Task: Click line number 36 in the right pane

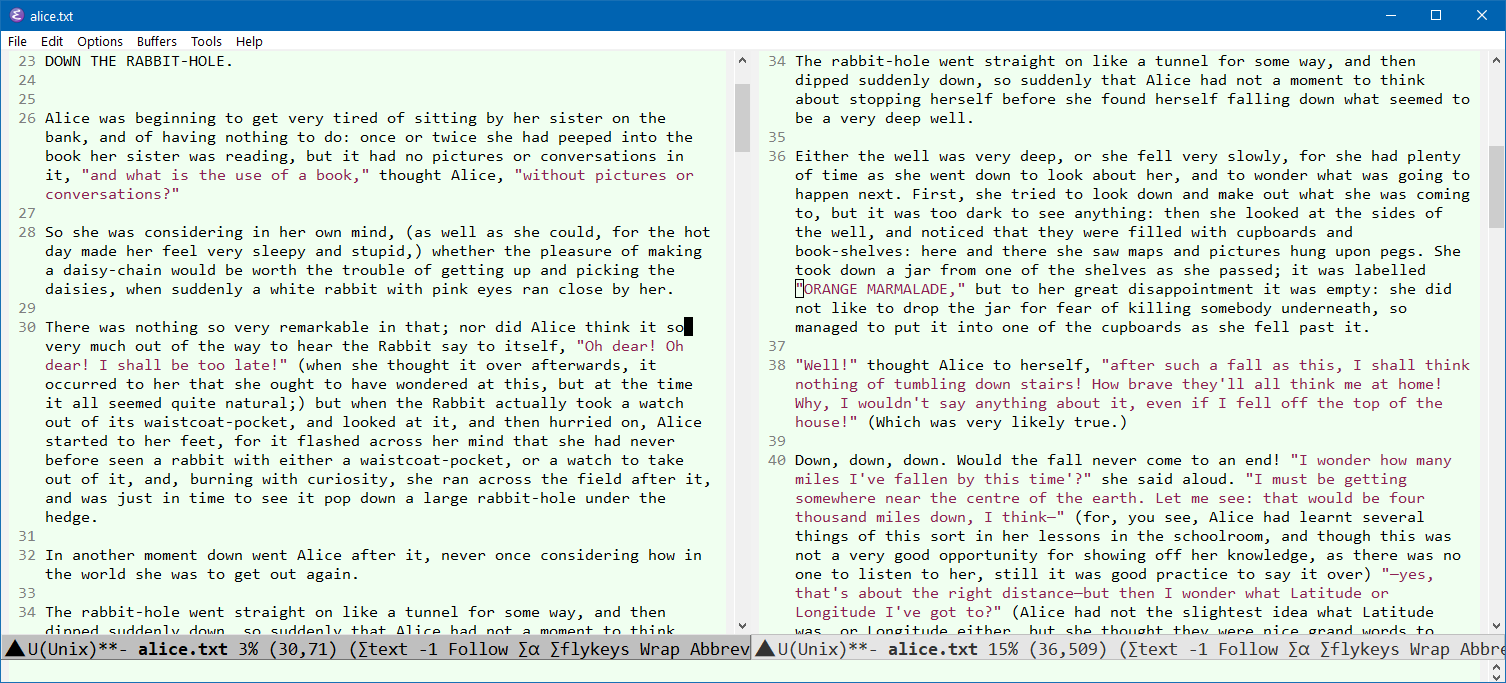Action: (x=777, y=156)
